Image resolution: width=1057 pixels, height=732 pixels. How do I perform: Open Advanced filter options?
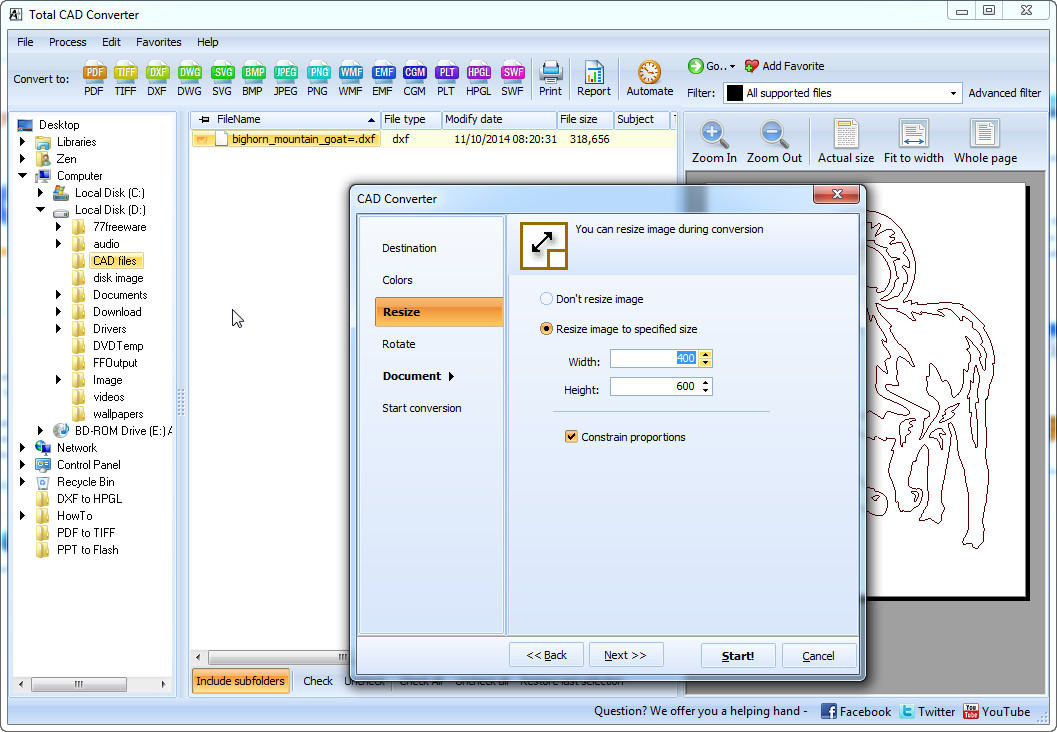(1004, 93)
